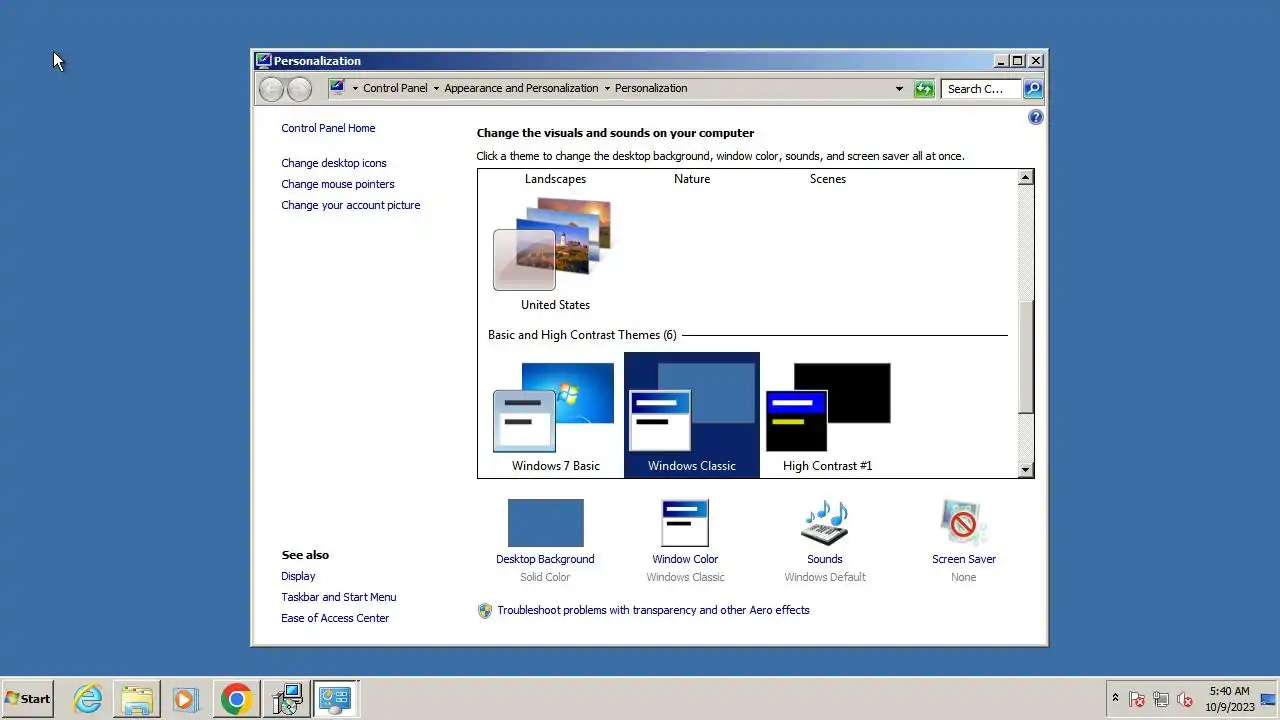1280x720 pixels.
Task: Click Troubleshoot problems with transparency link
Action: [x=653, y=610]
